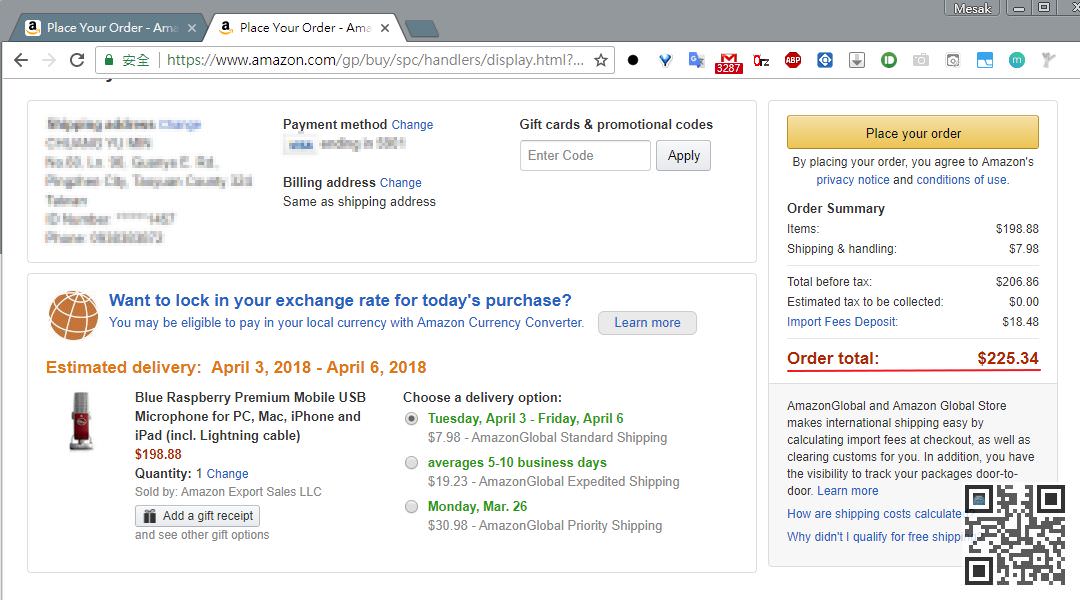The width and height of the screenshot is (1080, 600).
Task: Bookmark this page with the star icon
Action: point(601,60)
